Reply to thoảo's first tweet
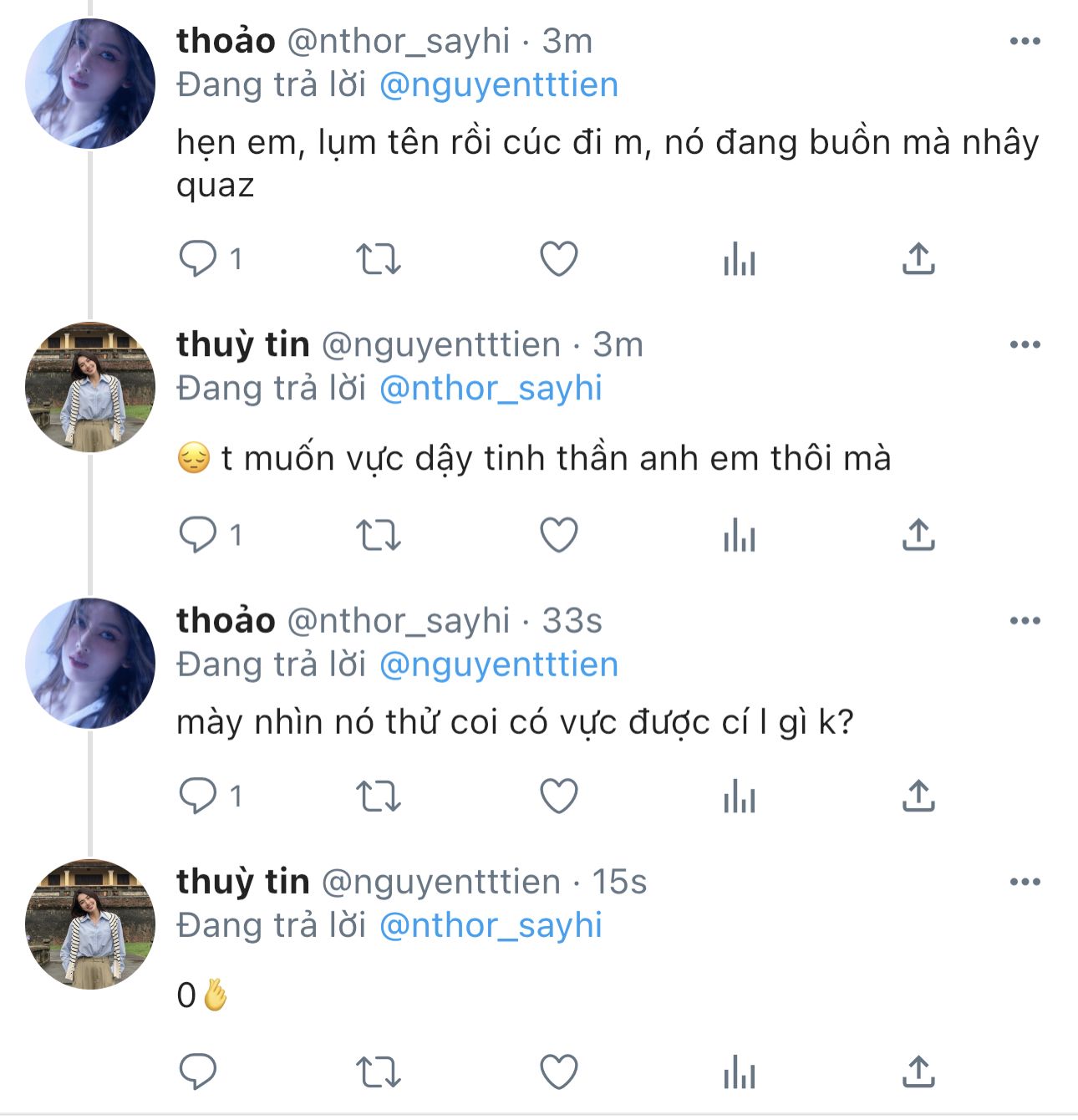Image resolution: width=1078 pixels, height=1120 pixels. coord(198,259)
